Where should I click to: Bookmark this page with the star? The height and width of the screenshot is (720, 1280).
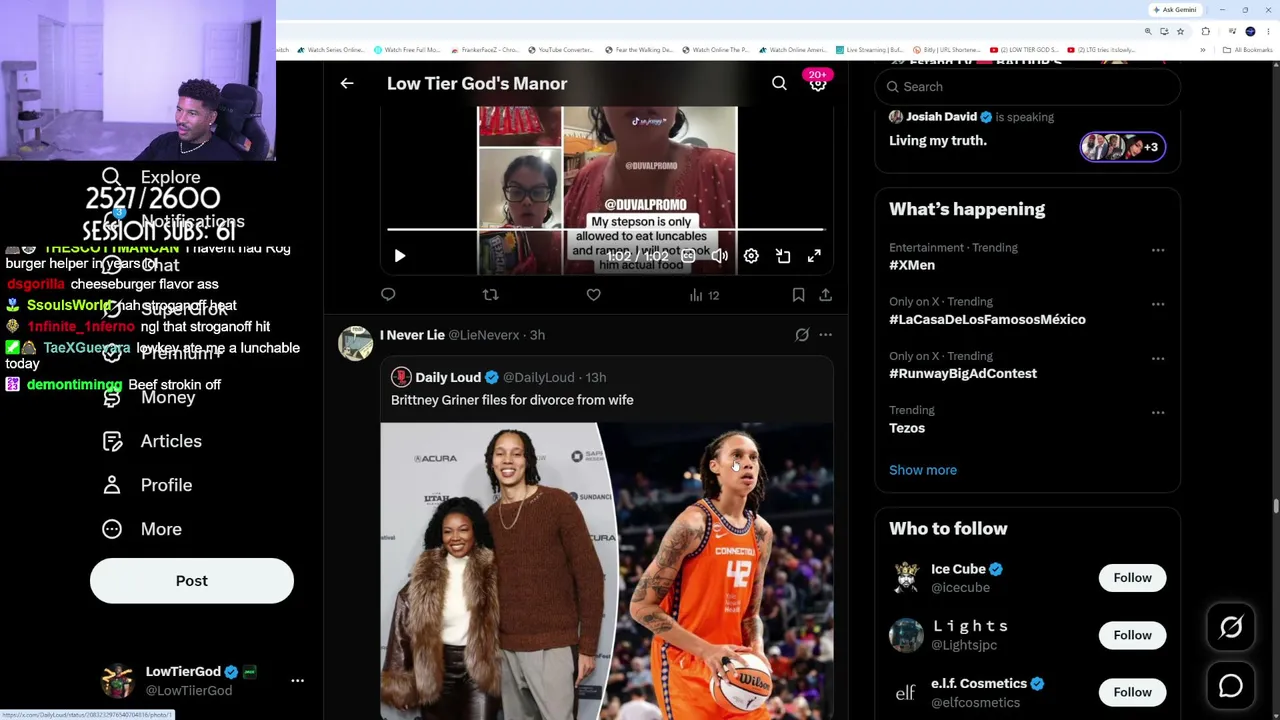(1180, 31)
